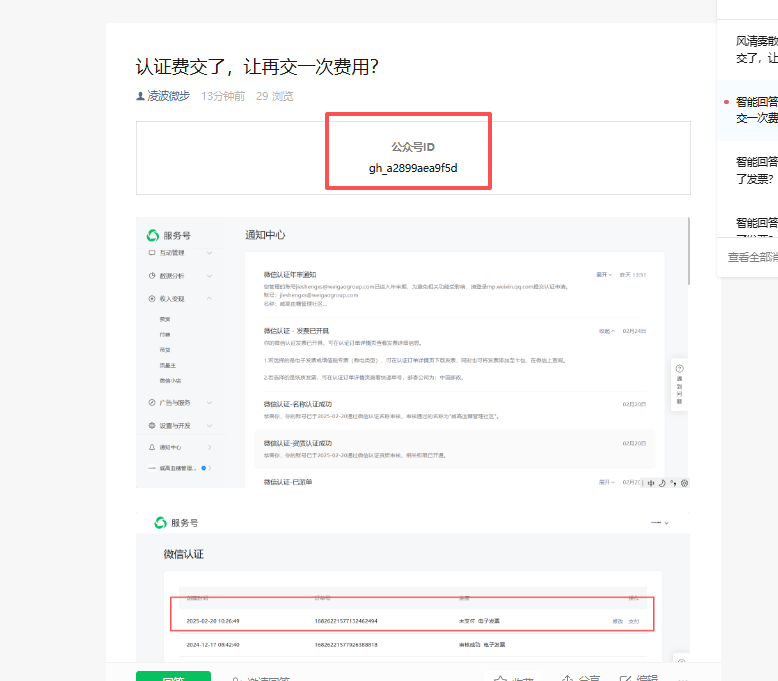Open account dropdown in 微信认证 screenshot header
778x681 pixels.
pyautogui.click(x=659, y=523)
